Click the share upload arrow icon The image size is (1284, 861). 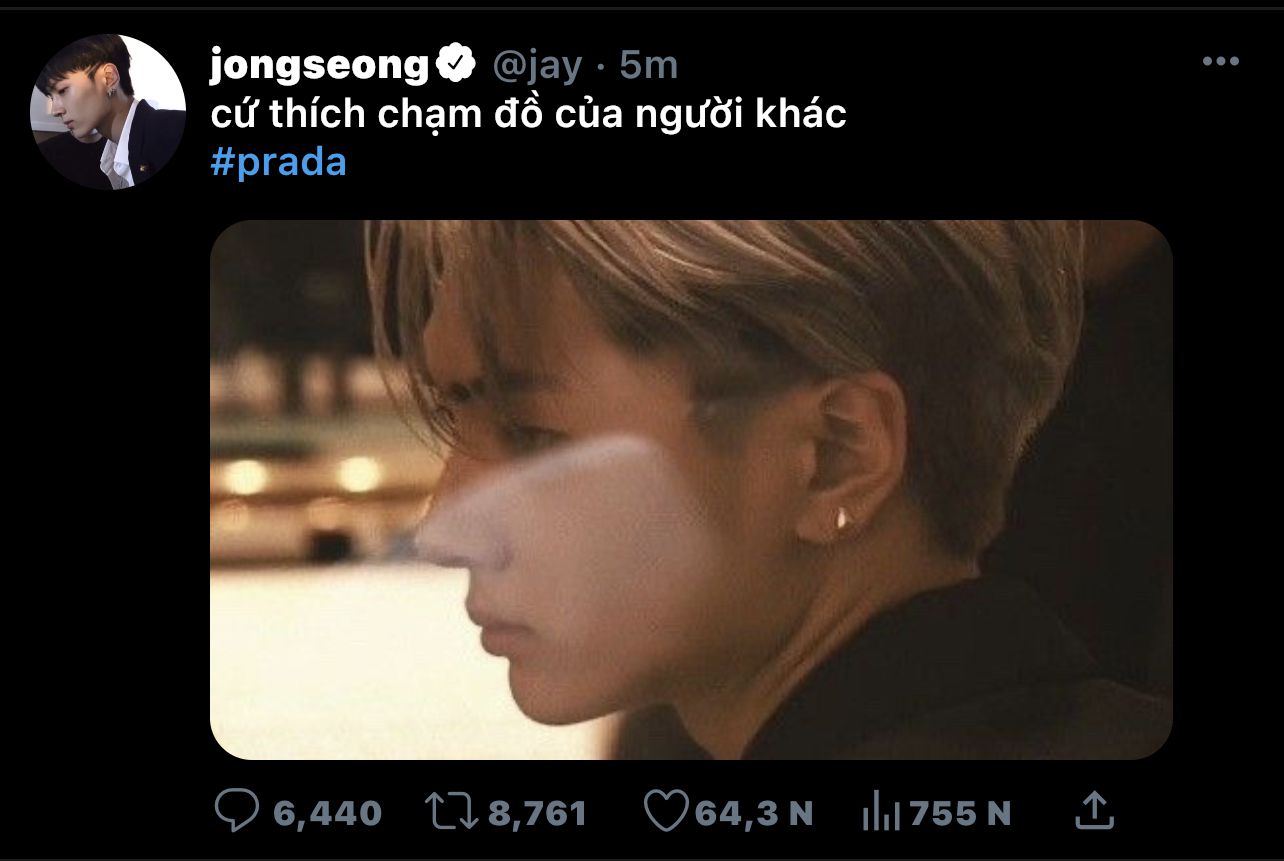[1094, 810]
